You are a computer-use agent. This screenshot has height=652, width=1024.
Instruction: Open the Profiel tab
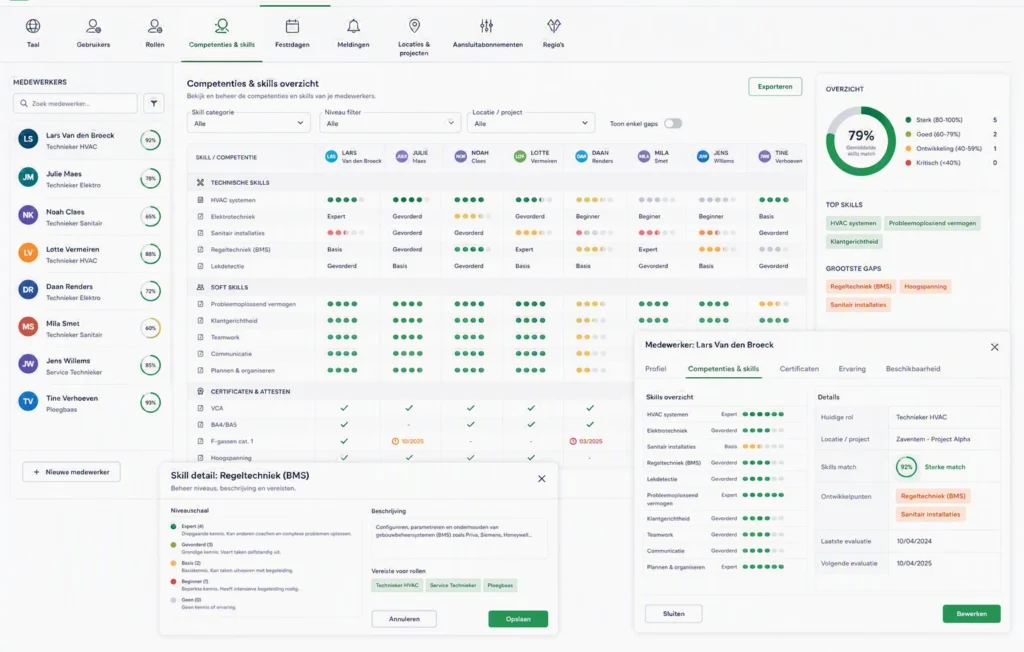click(656, 369)
